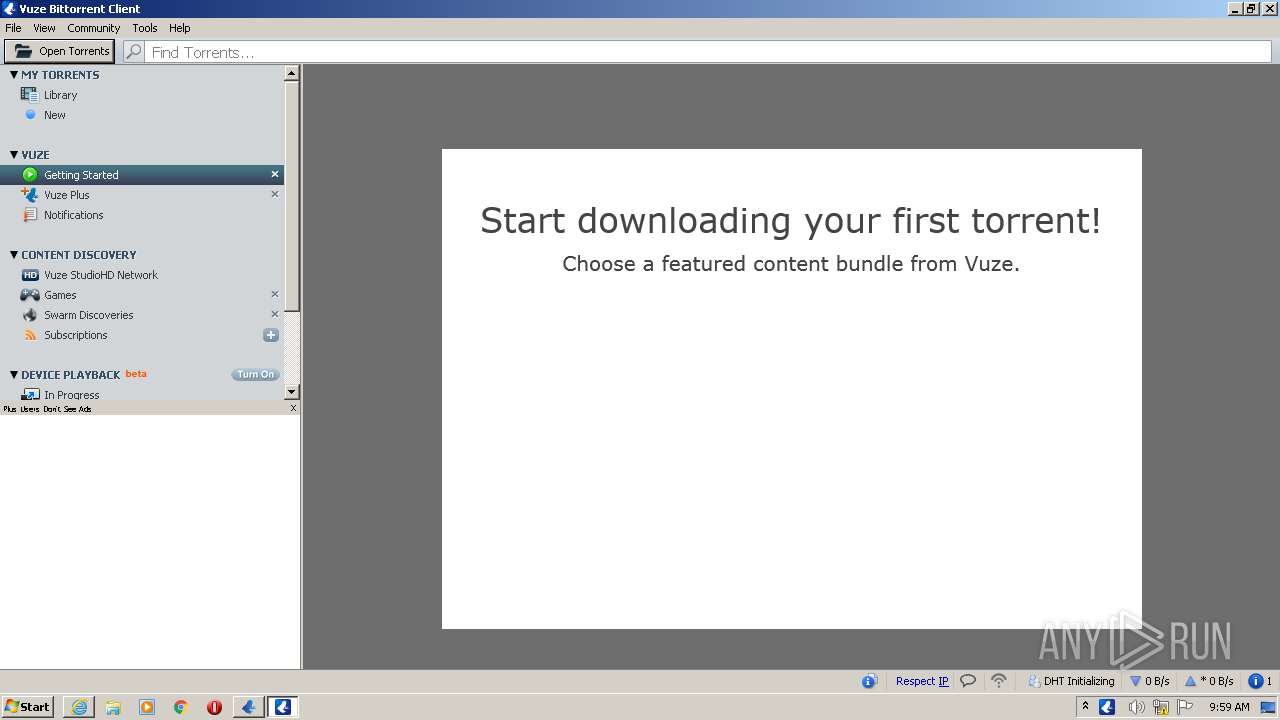Click the Respect IP link
The width and height of the screenshot is (1280, 720).
pos(922,681)
